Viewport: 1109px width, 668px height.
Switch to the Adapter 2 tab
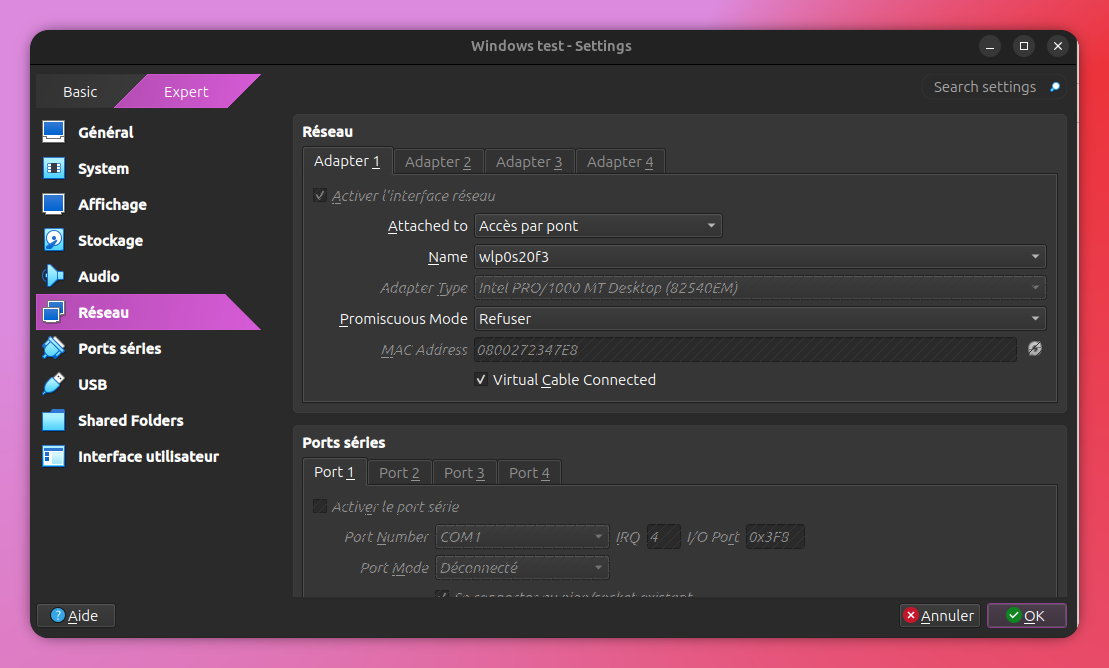pyautogui.click(x=438, y=162)
